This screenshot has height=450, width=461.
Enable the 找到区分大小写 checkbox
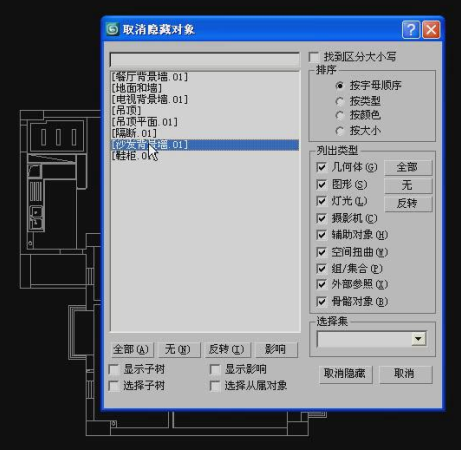tap(314, 57)
